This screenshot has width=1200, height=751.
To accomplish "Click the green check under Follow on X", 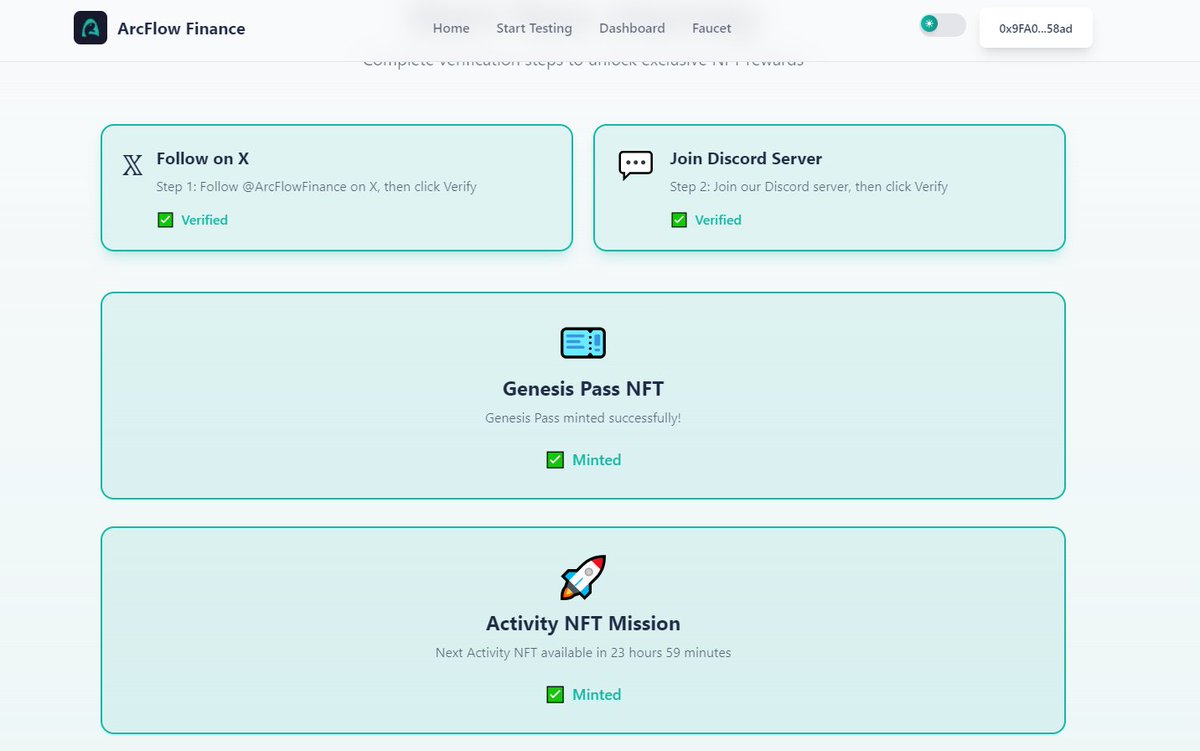I will point(166,220).
